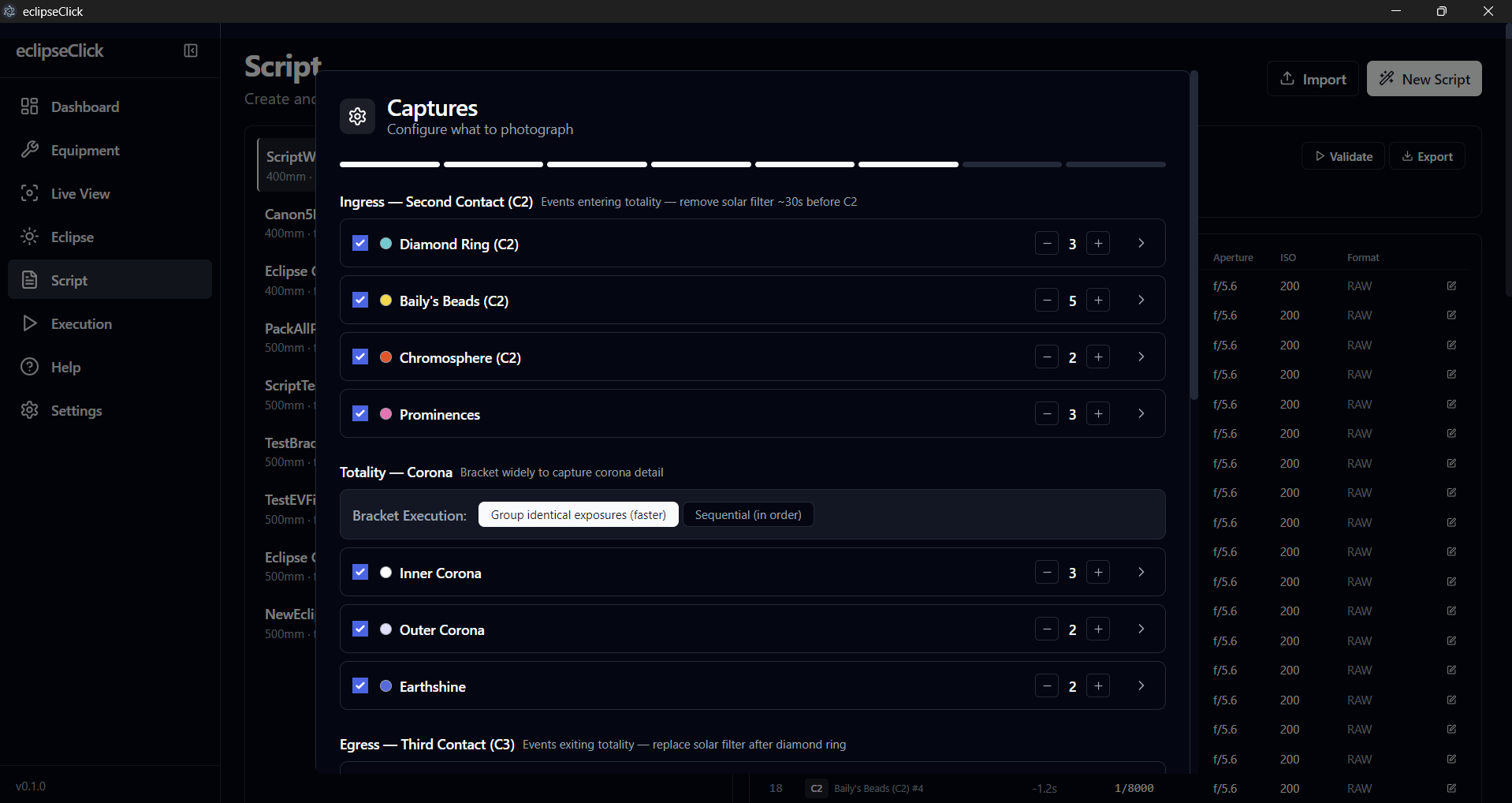Expand the Baily's Beads (C2) row details
1512x803 pixels.
[x=1141, y=300]
